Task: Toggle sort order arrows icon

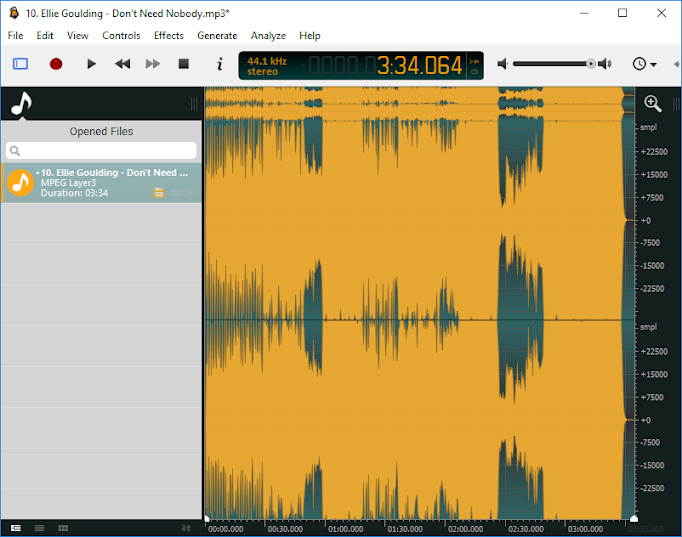Action: point(186,528)
